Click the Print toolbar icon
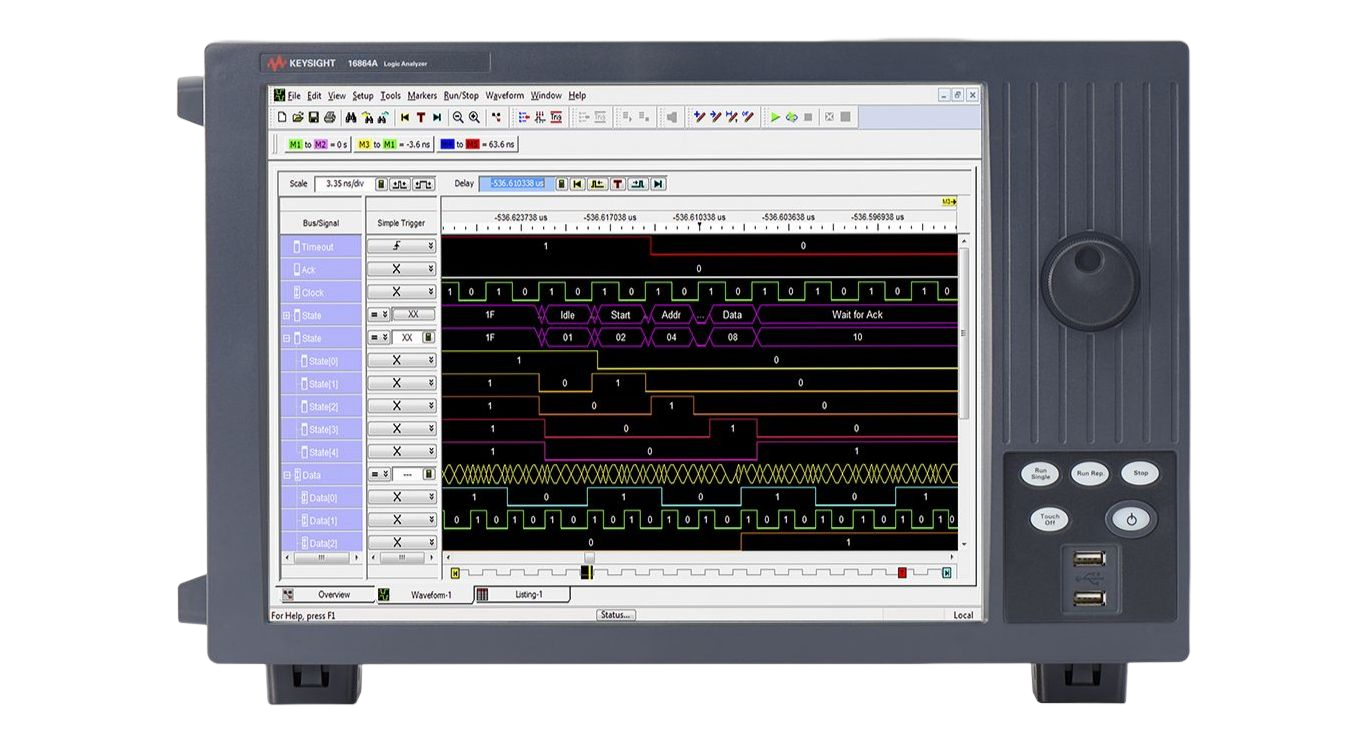 (x=329, y=117)
